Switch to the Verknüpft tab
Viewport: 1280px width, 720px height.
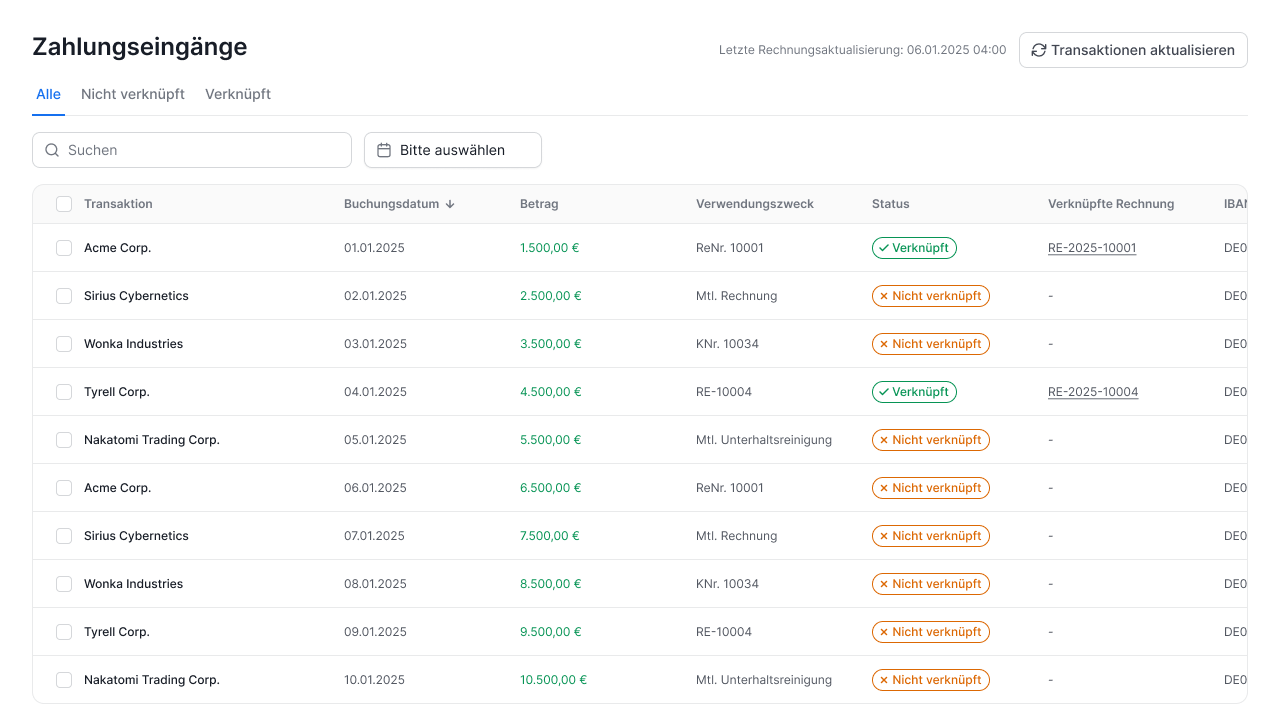coord(238,94)
